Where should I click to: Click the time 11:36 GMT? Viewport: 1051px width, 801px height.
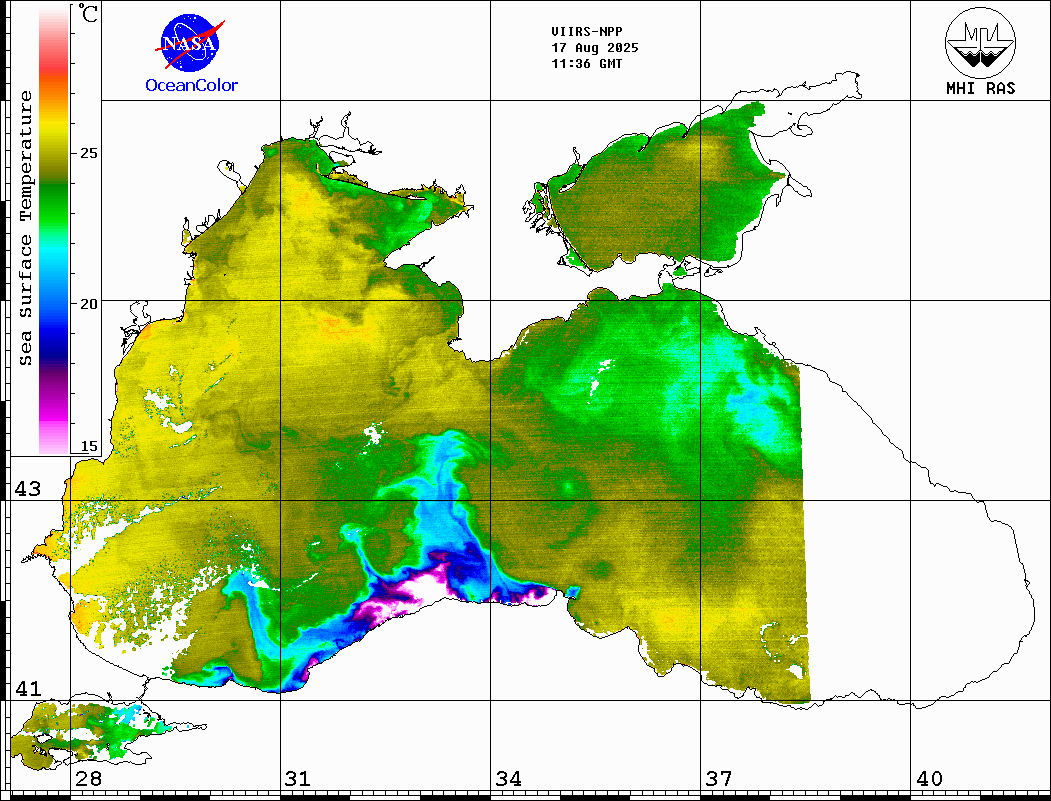(586, 64)
